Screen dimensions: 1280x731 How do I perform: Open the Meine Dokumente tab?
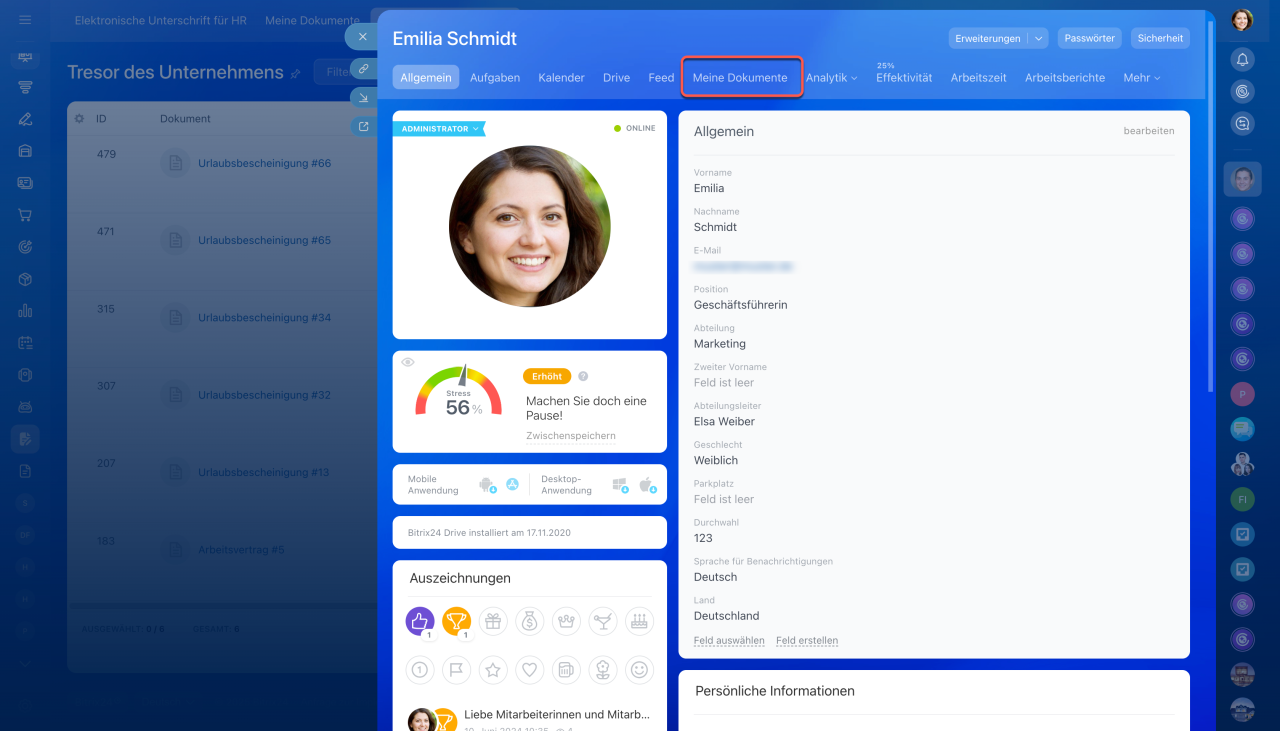click(x=740, y=77)
